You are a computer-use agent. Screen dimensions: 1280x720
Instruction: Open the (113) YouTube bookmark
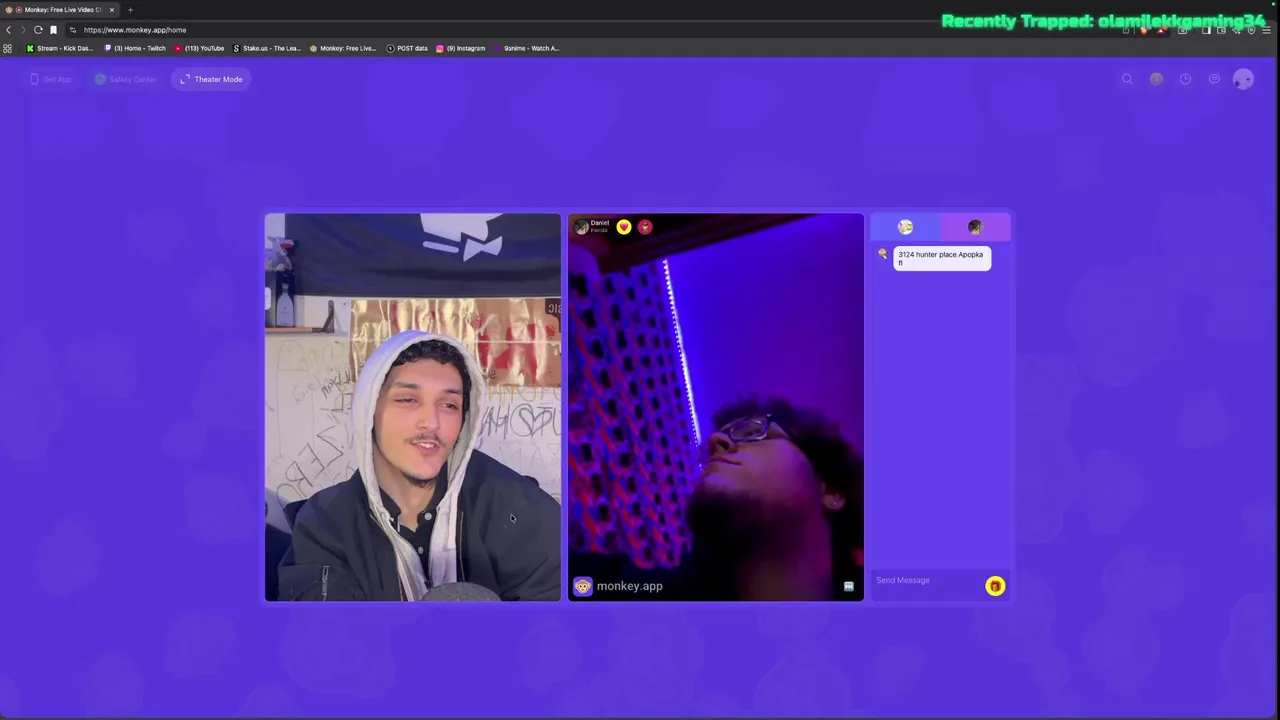click(200, 48)
